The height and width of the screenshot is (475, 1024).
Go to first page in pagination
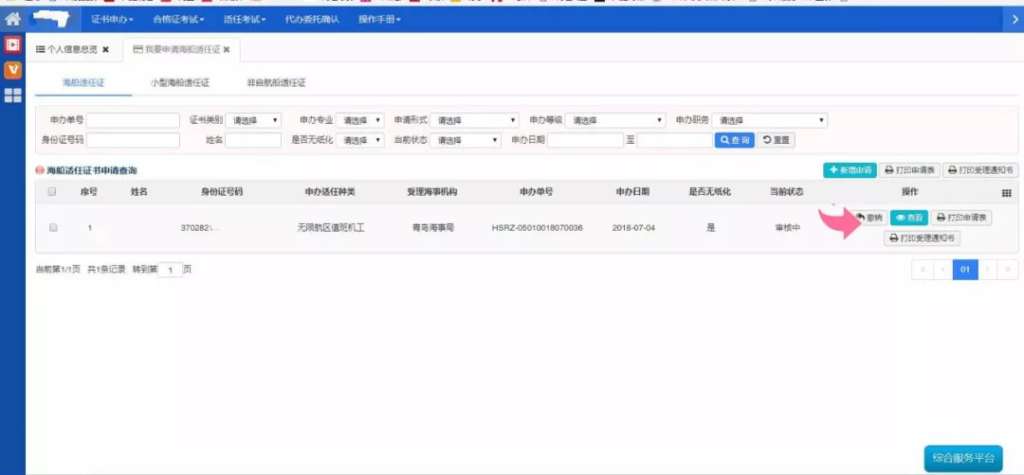coord(921,269)
